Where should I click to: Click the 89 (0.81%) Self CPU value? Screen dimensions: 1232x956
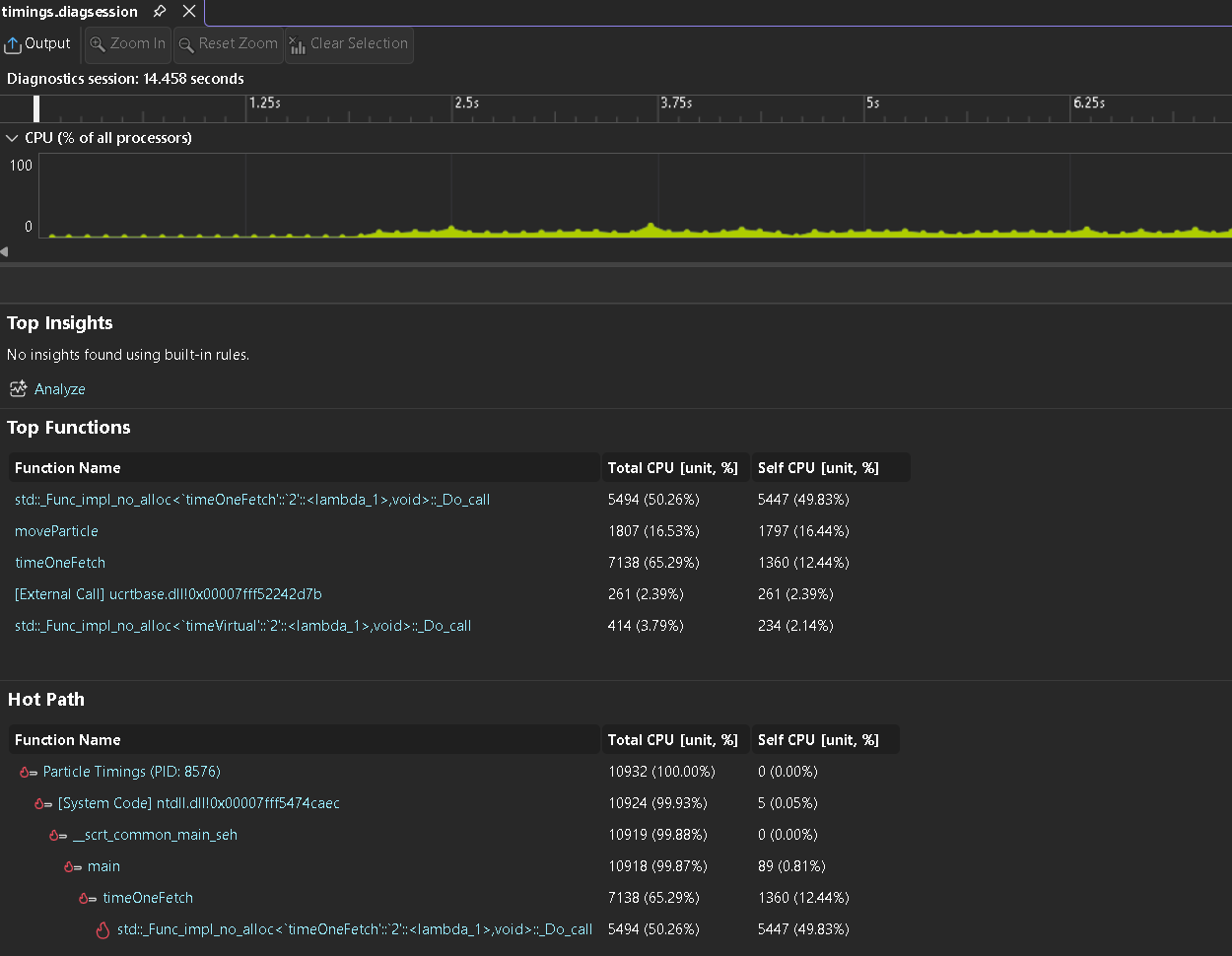(x=791, y=866)
